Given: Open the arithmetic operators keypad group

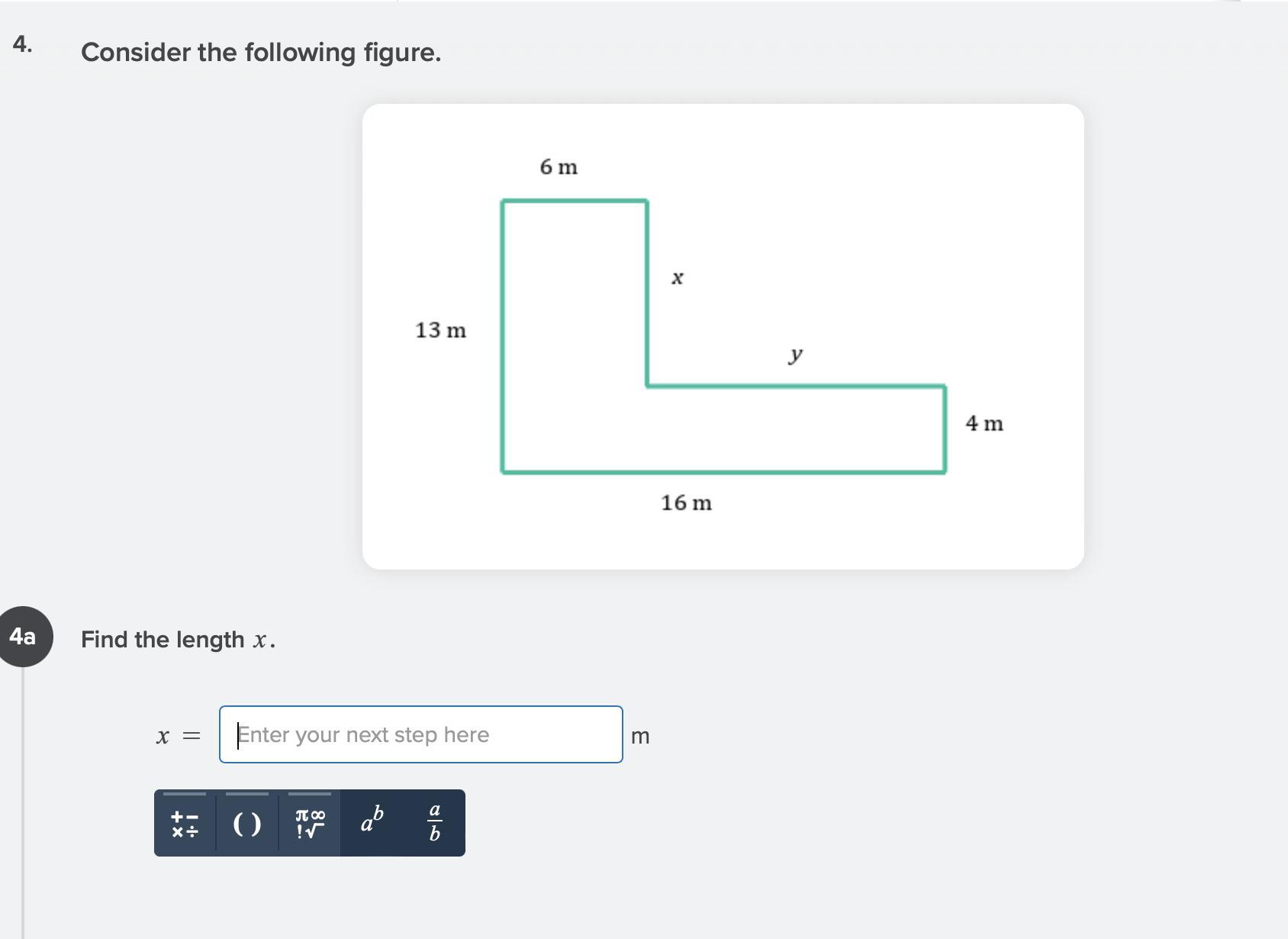Looking at the screenshot, I should (185, 824).
